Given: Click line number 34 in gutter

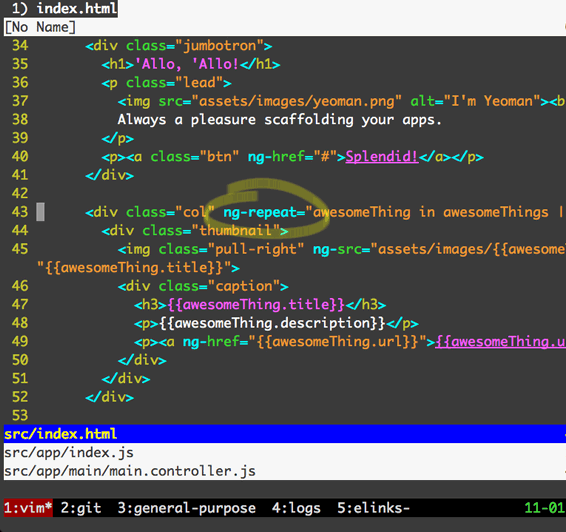Looking at the screenshot, I should [x=20, y=45].
